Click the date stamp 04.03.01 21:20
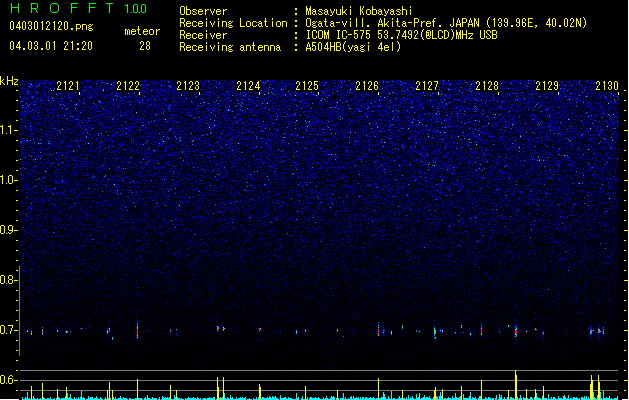629x400 pixels. click(51, 46)
